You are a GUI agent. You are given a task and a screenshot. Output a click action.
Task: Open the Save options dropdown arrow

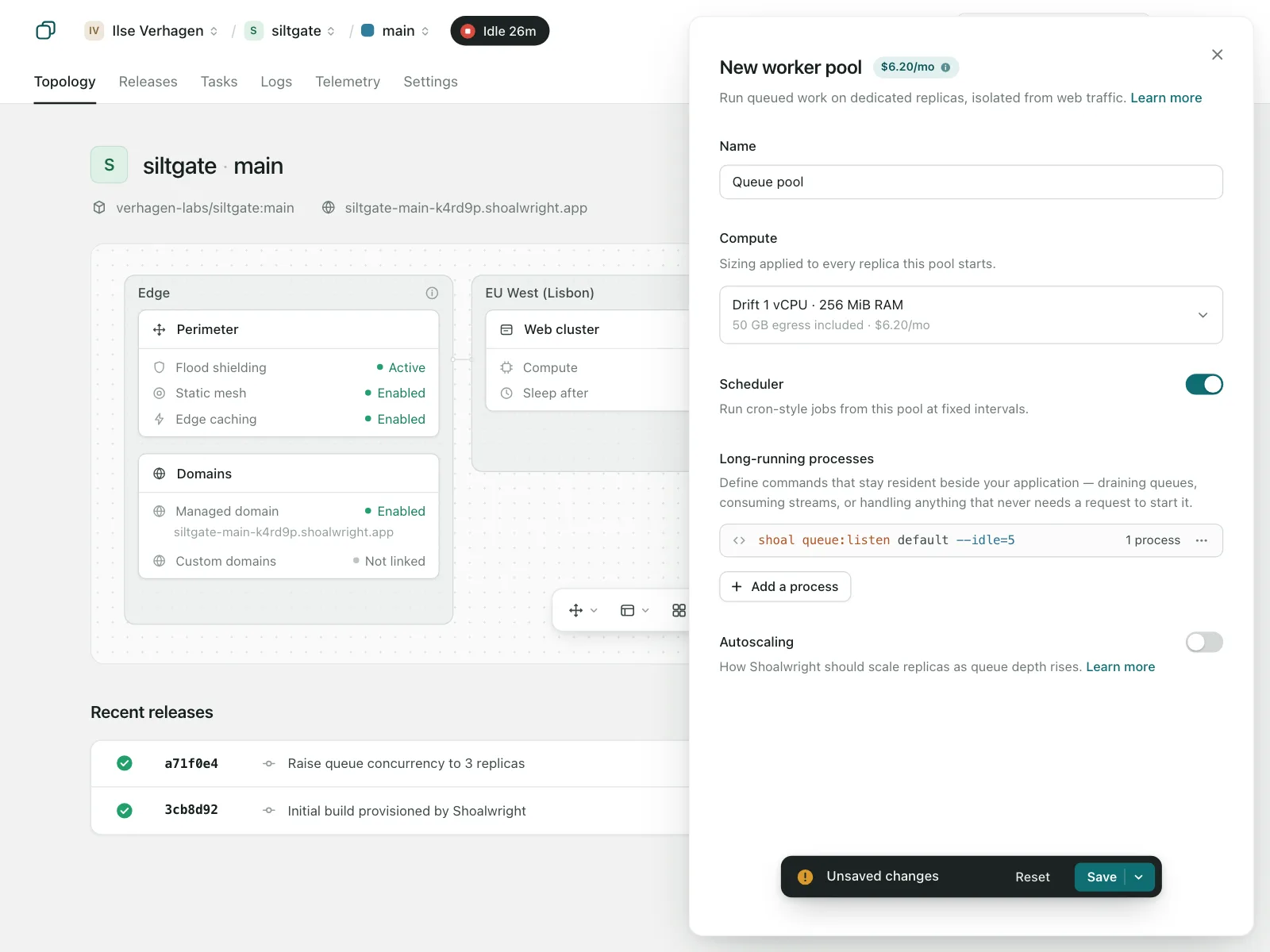click(1139, 877)
